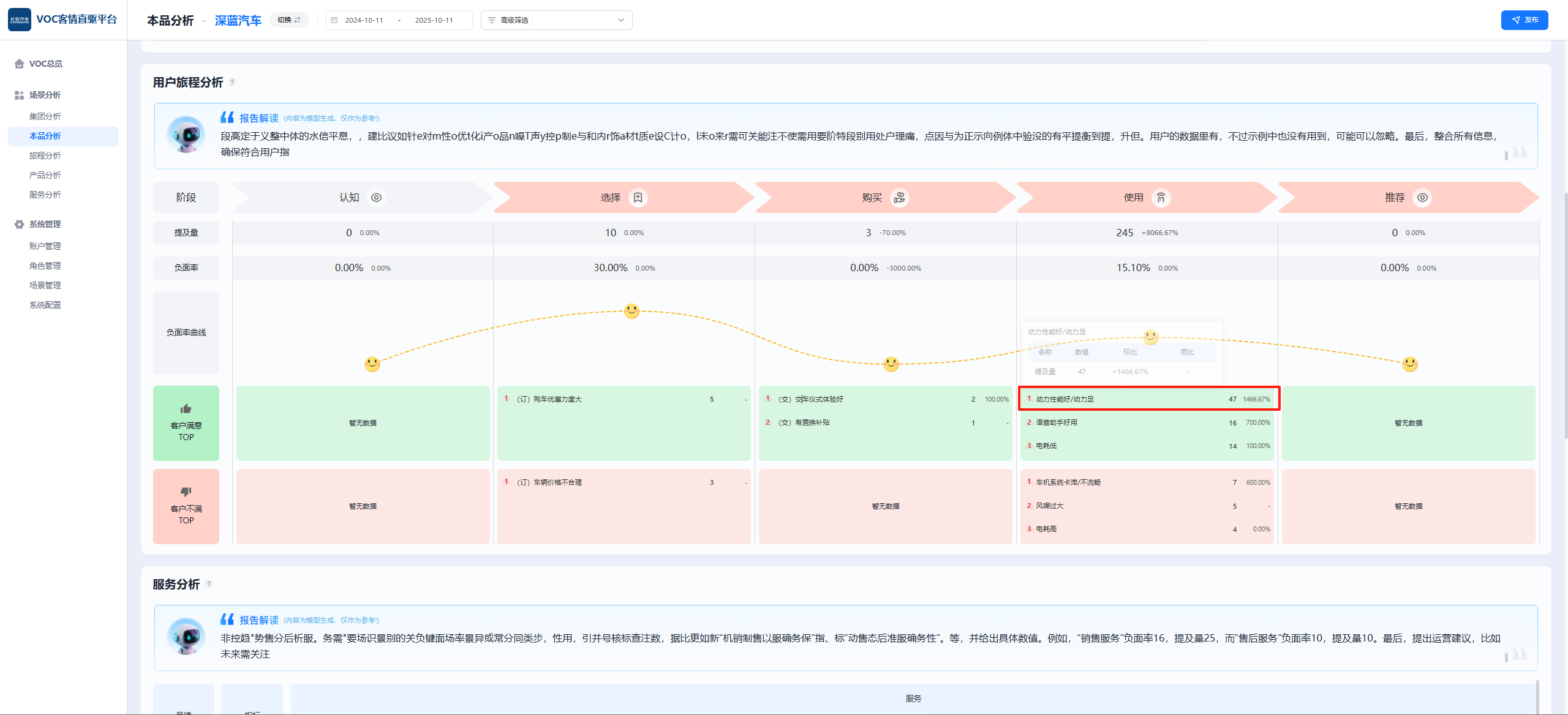
Task: Go to 产品分析 menu item
Action: 45,175
